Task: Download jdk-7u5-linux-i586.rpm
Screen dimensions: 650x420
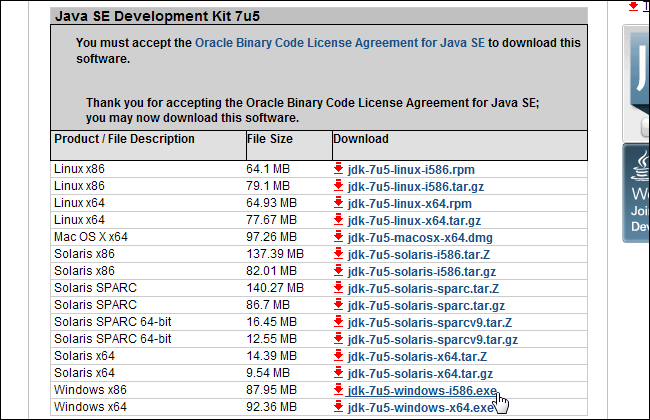Action: click(x=411, y=170)
